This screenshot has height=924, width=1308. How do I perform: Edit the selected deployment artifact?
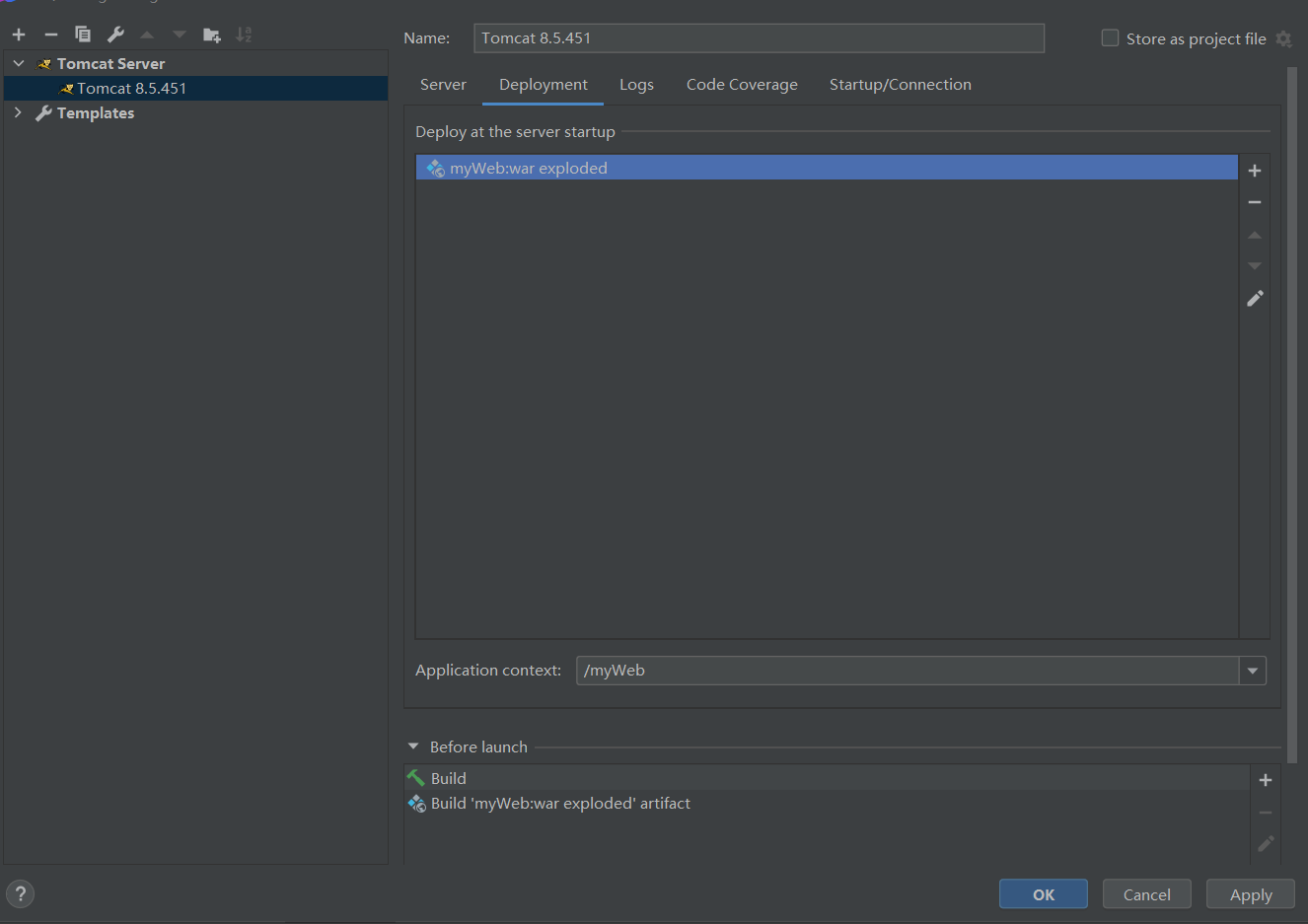1255,298
